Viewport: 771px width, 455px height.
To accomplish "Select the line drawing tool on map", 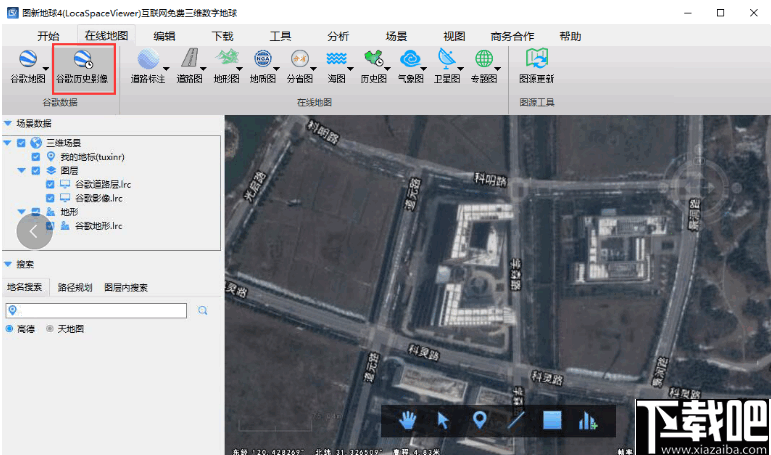I will point(516,421).
